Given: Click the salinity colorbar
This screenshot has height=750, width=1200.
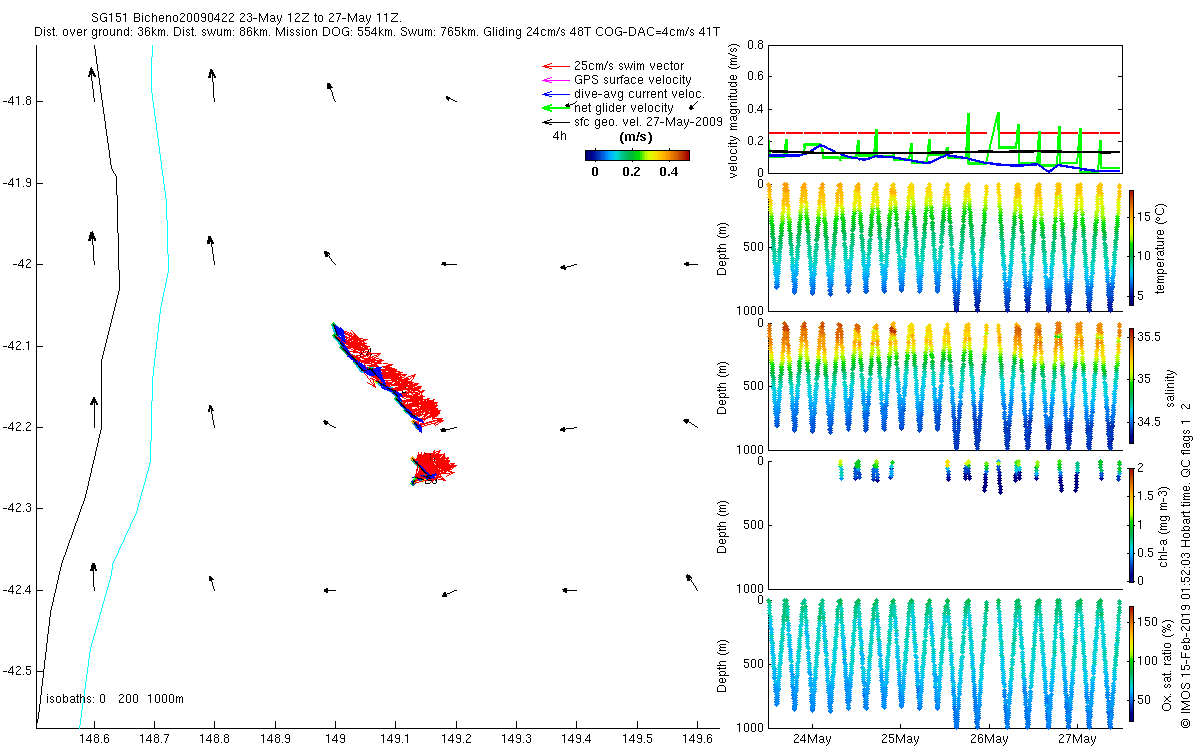Looking at the screenshot, I should point(1131,386).
